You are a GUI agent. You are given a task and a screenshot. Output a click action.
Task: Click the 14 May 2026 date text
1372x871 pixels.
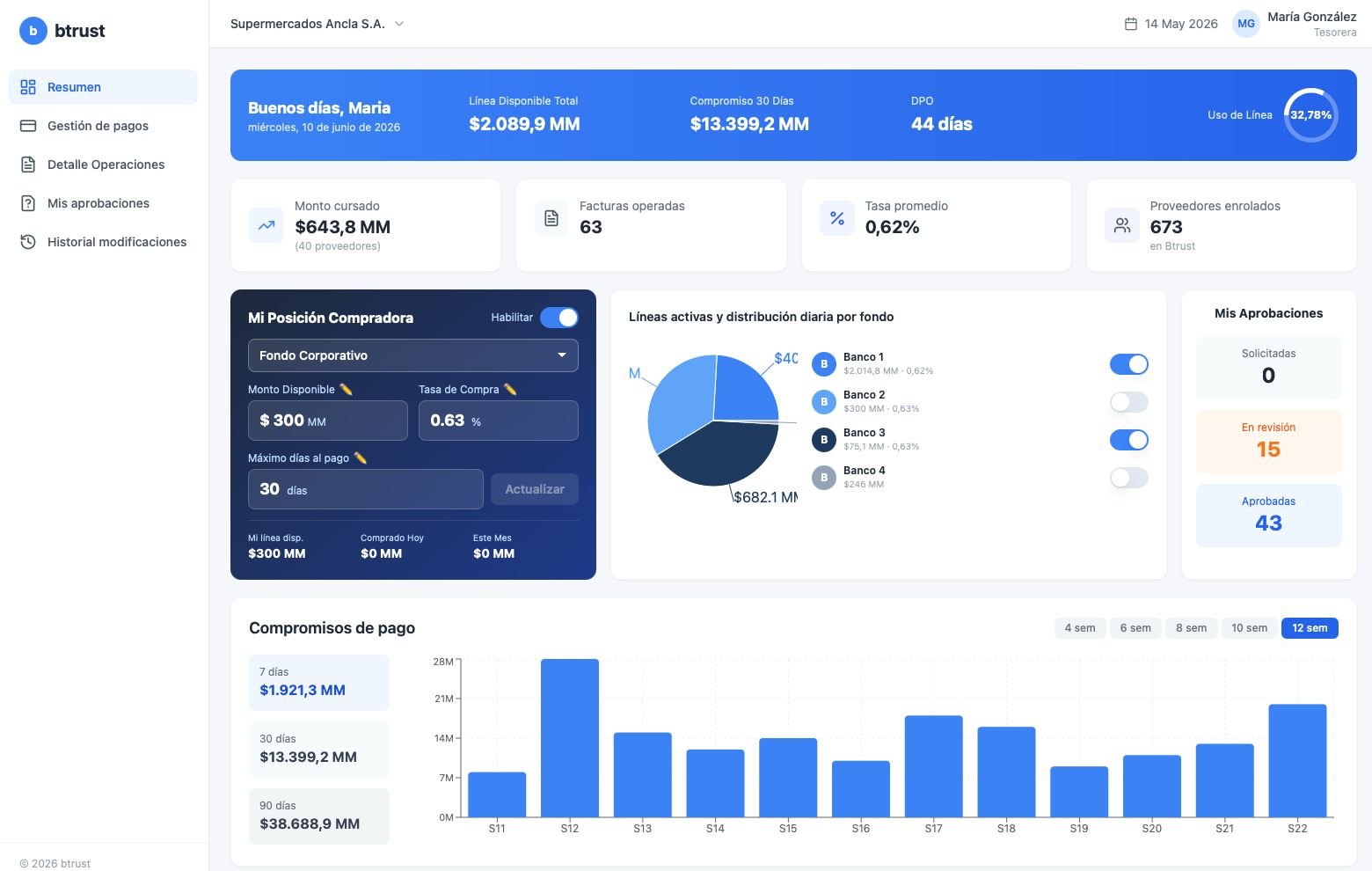[1181, 24]
